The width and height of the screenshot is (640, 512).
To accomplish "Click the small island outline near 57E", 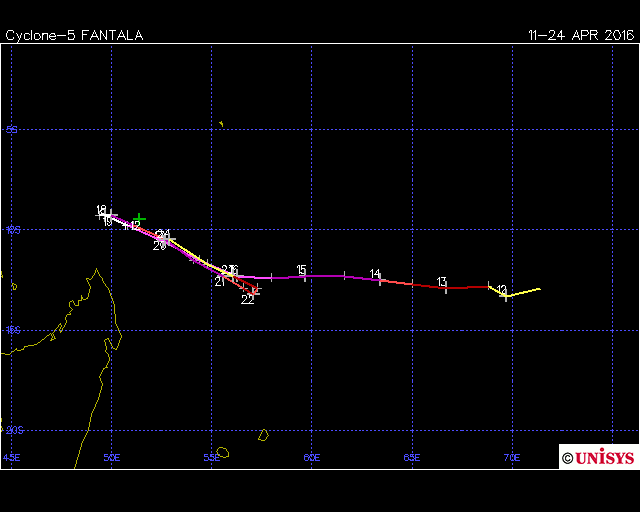I will tap(263, 435).
